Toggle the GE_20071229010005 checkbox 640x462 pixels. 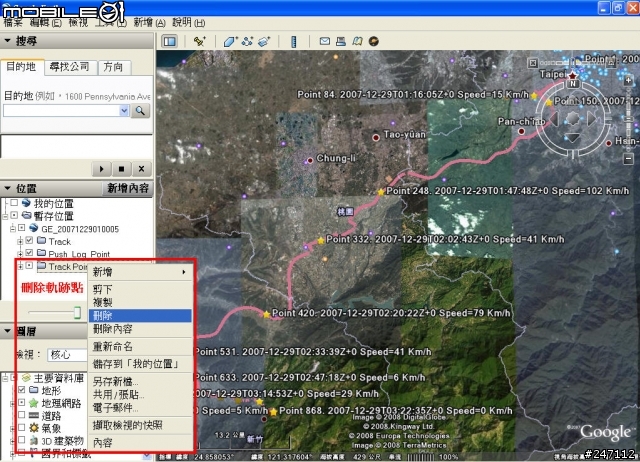pyautogui.click(x=22, y=228)
